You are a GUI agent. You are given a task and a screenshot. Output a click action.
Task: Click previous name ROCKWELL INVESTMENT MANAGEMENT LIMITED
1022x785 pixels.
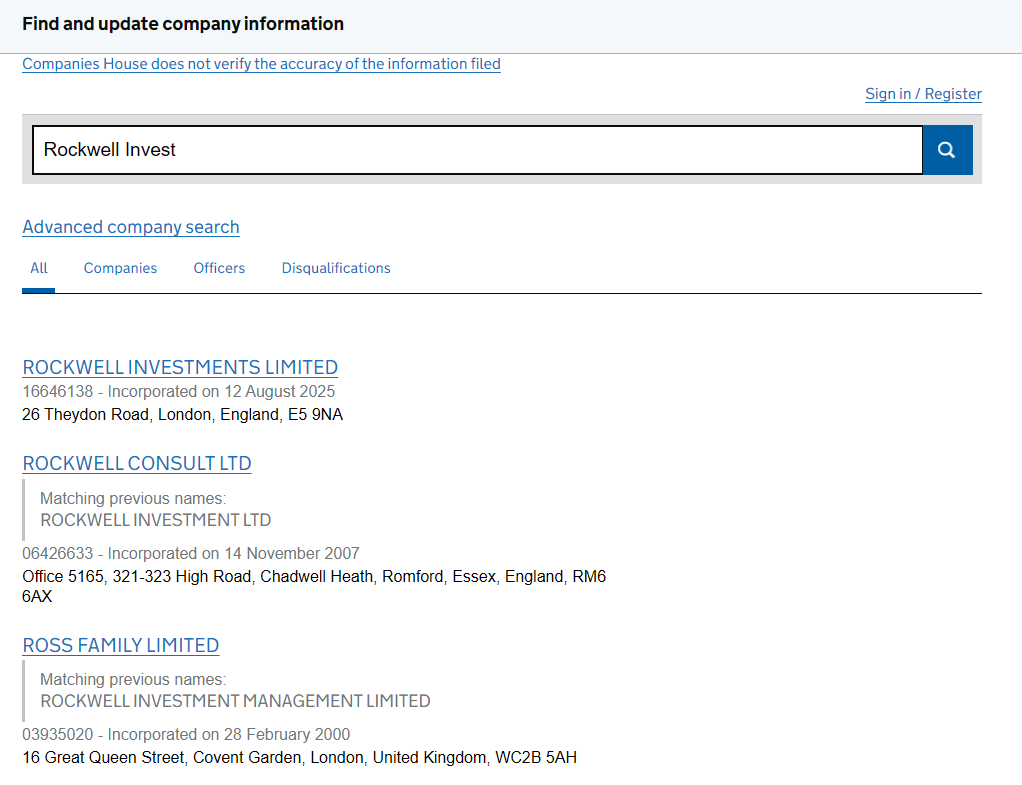click(235, 701)
